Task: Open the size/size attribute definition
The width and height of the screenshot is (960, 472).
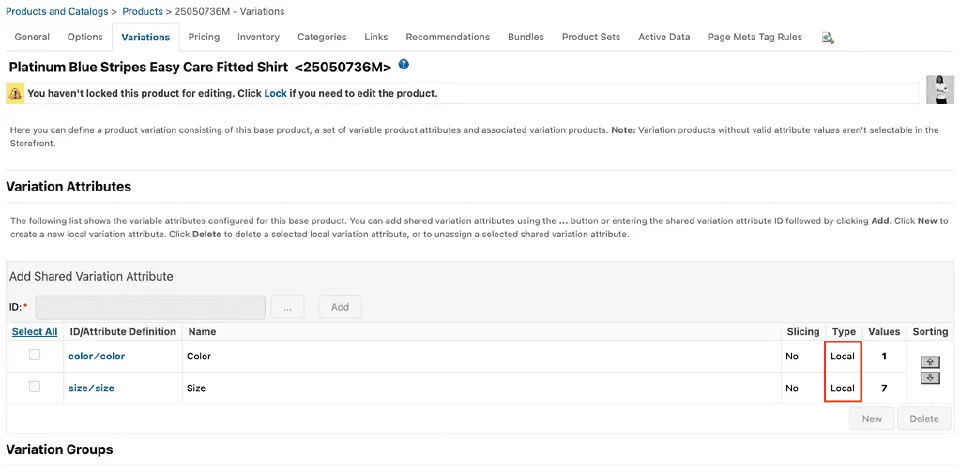Action: [91, 388]
